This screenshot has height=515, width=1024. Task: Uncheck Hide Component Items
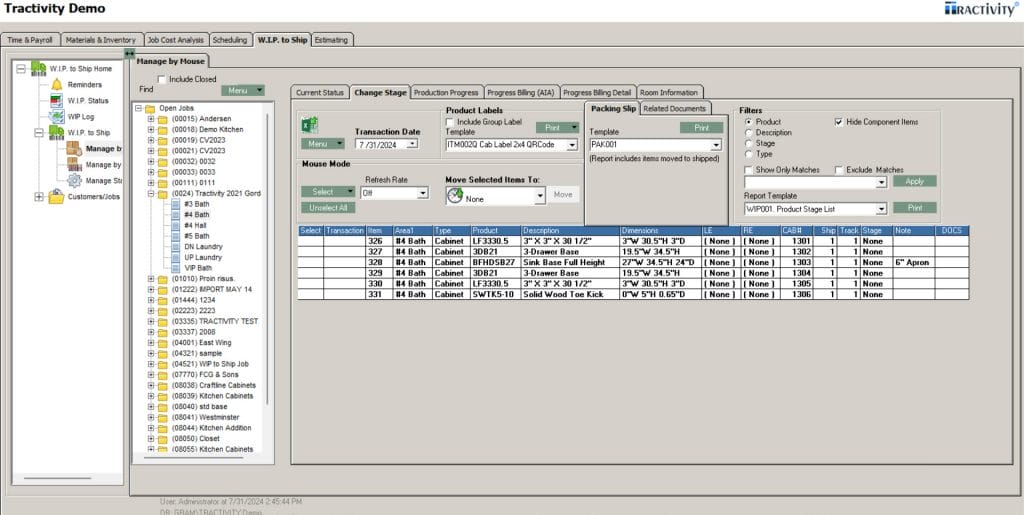coord(839,122)
